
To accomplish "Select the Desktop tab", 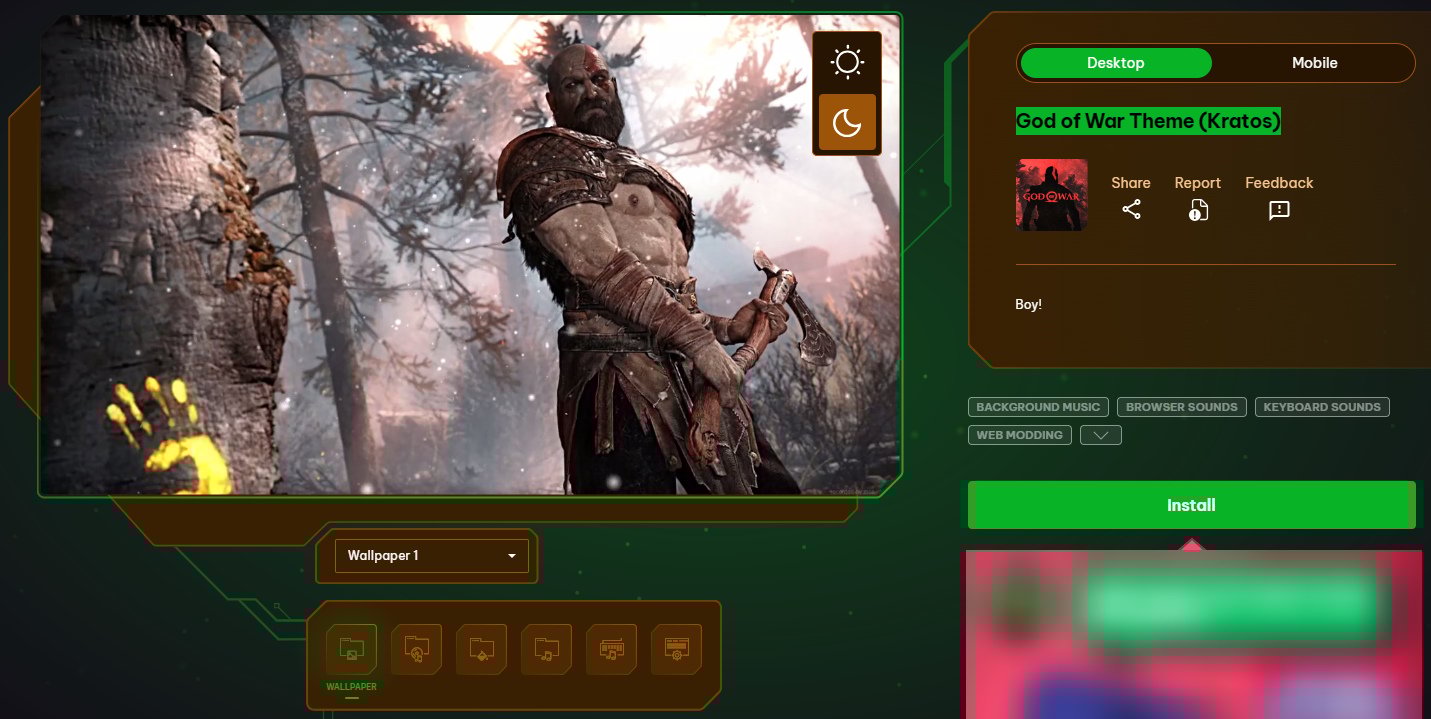I will (x=1115, y=63).
